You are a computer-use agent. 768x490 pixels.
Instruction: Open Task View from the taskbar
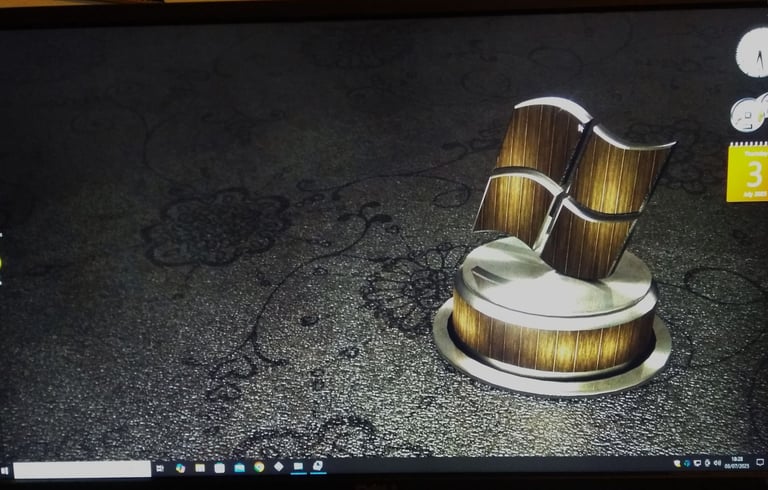(160, 469)
